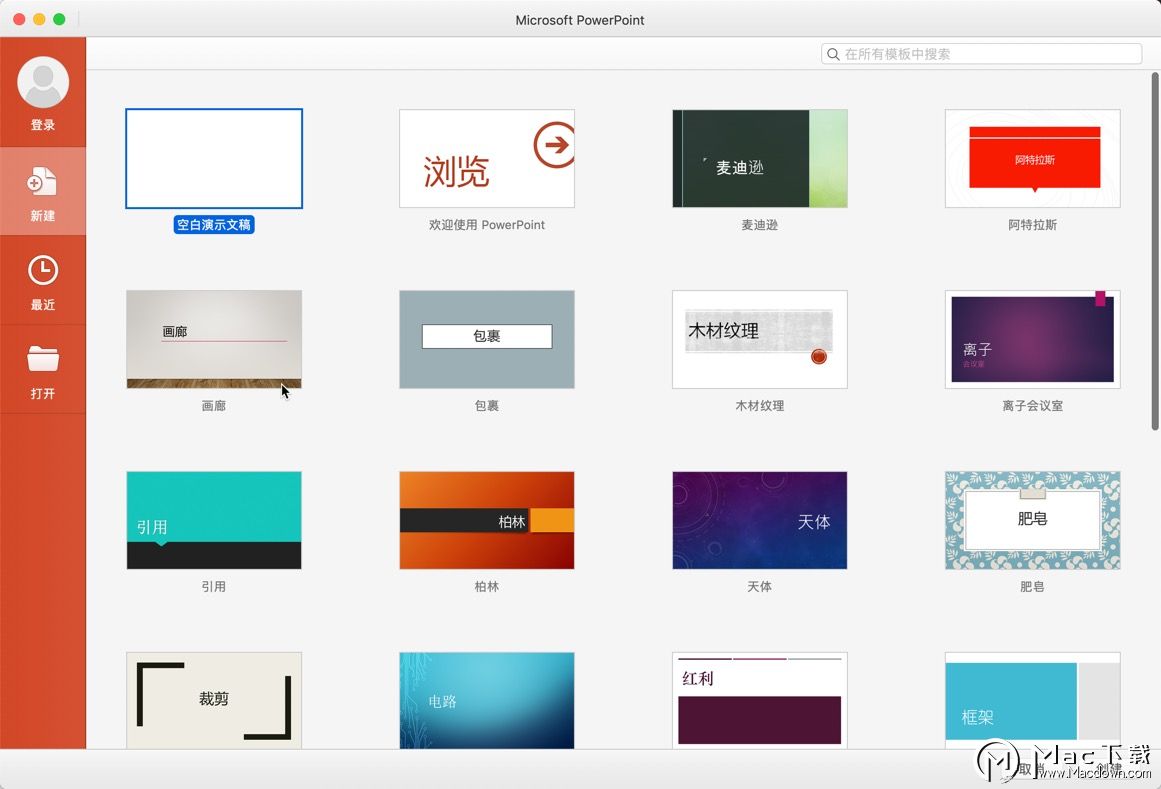Select the blank presentation thumbnail

[x=214, y=158]
